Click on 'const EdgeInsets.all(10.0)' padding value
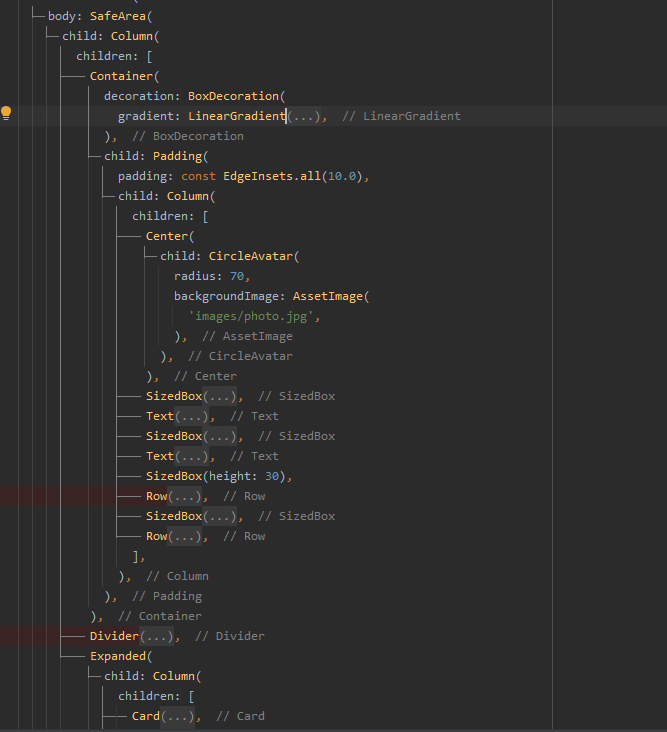 pos(270,176)
